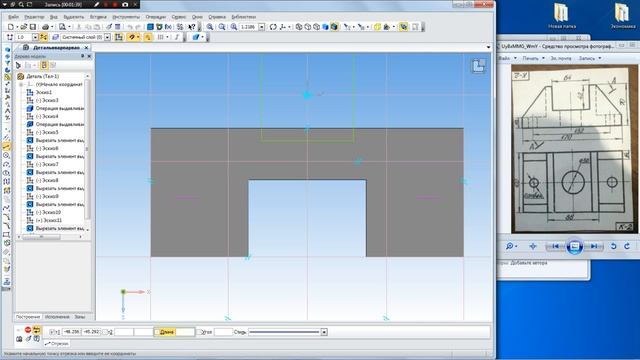Toggle the Angle (Угол) checkbox

pos(200,332)
